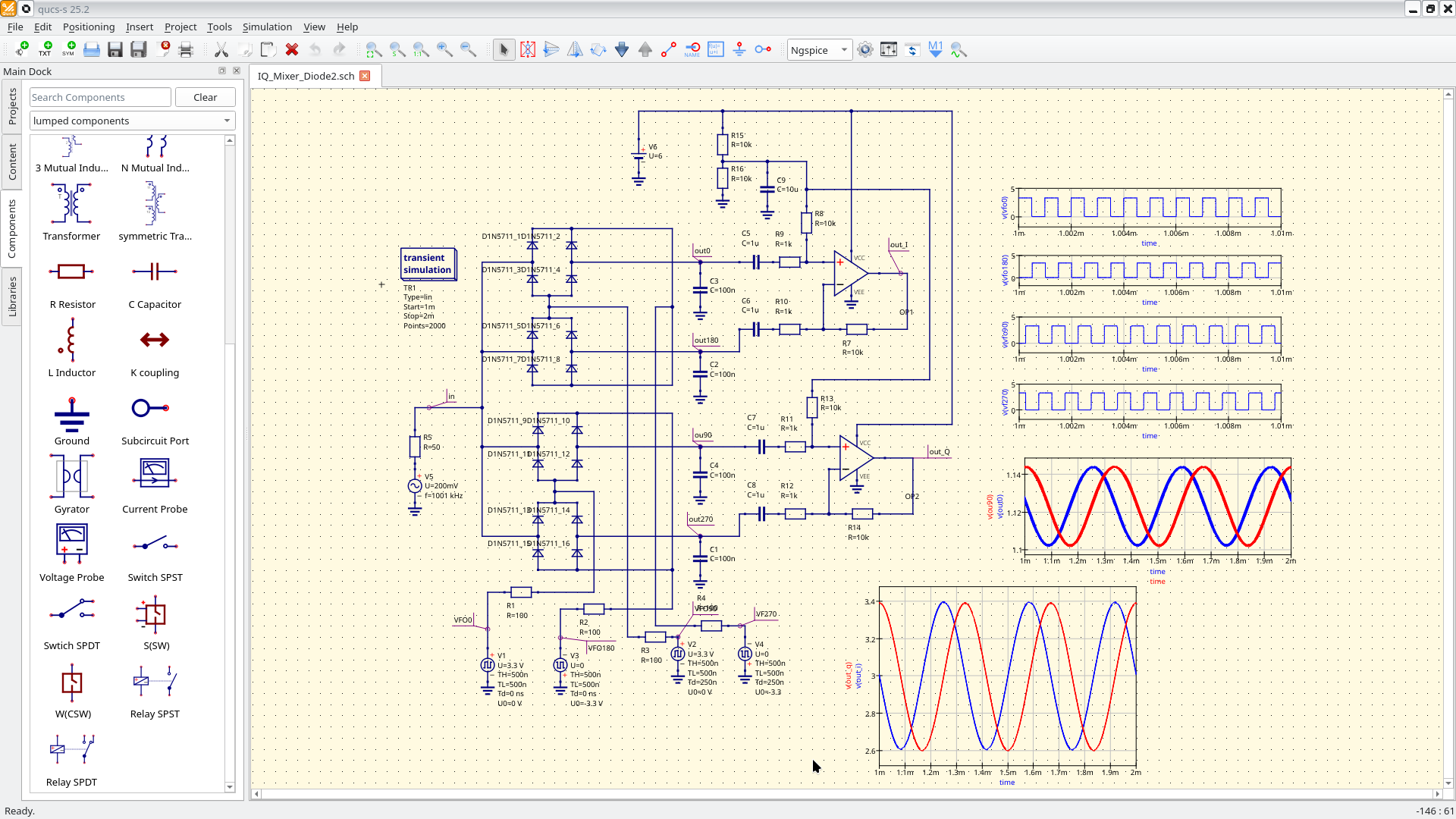Viewport: 1456px width, 819px height.
Task: Switch to the Libraries side tab
Action: click(x=12, y=297)
